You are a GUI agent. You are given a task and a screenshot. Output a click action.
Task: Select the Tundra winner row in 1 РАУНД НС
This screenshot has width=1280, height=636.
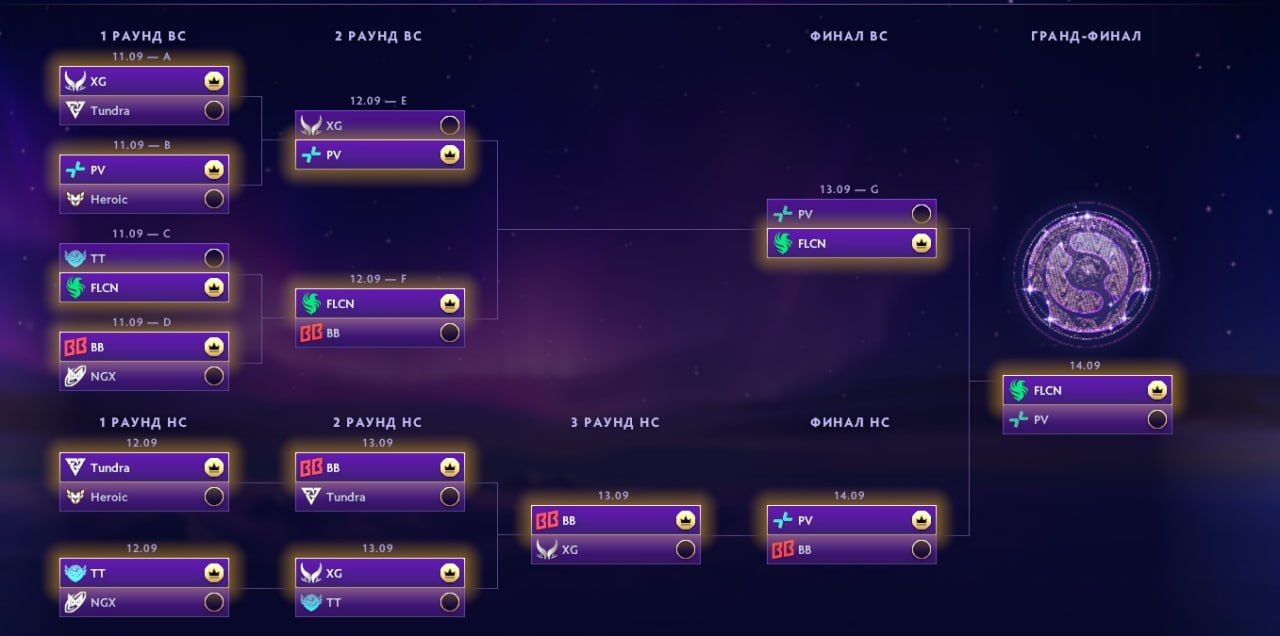point(144,467)
